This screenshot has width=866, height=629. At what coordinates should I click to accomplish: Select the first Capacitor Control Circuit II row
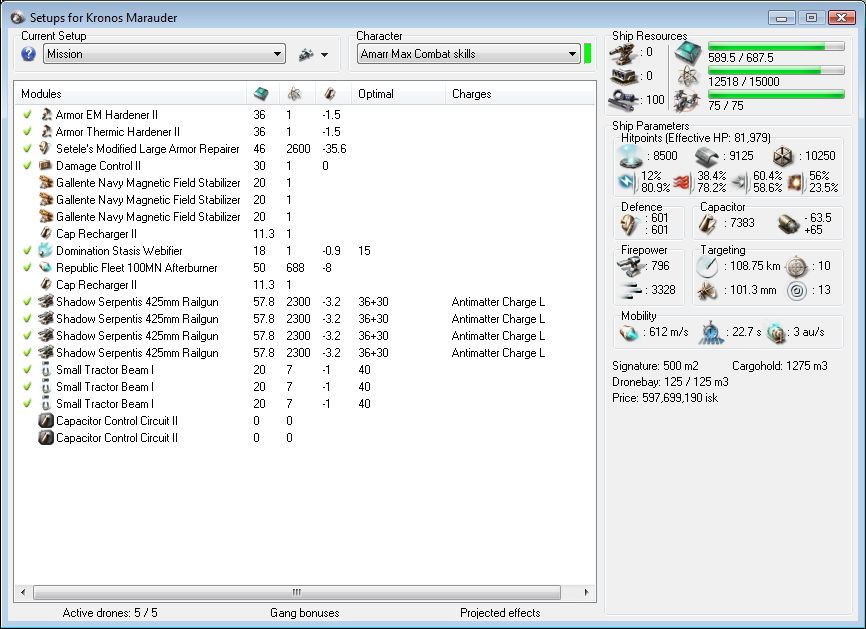[305, 421]
